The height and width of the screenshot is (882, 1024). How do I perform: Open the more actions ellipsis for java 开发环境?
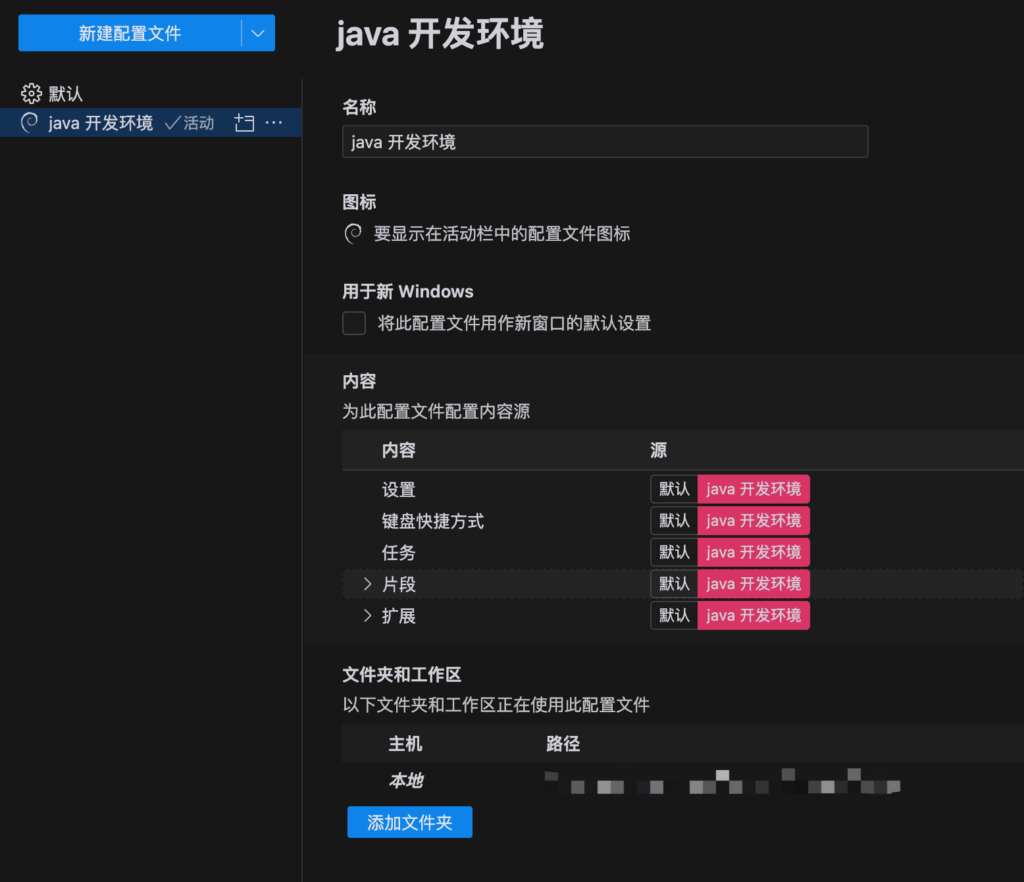coord(274,123)
